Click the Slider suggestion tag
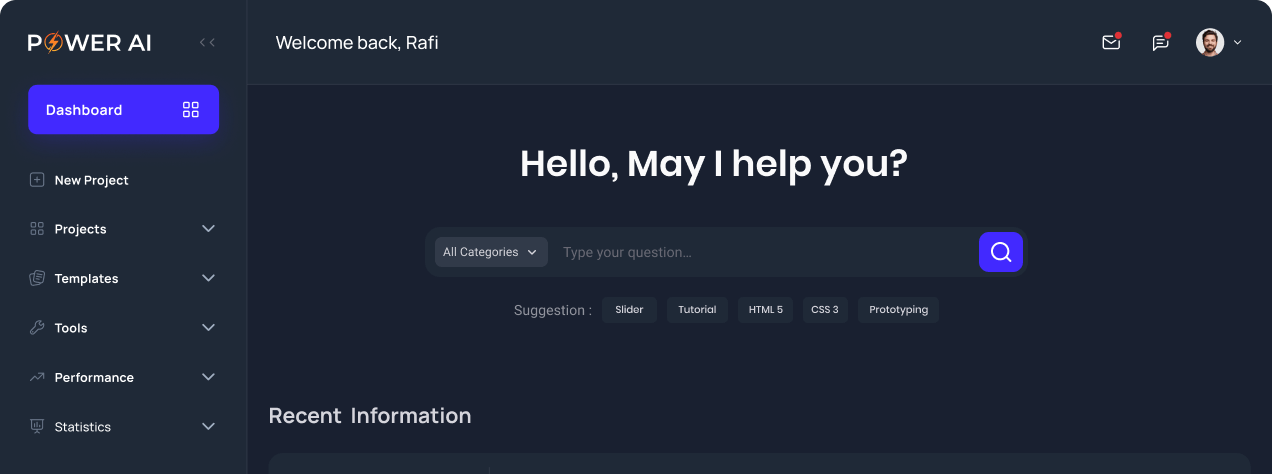 tap(629, 310)
